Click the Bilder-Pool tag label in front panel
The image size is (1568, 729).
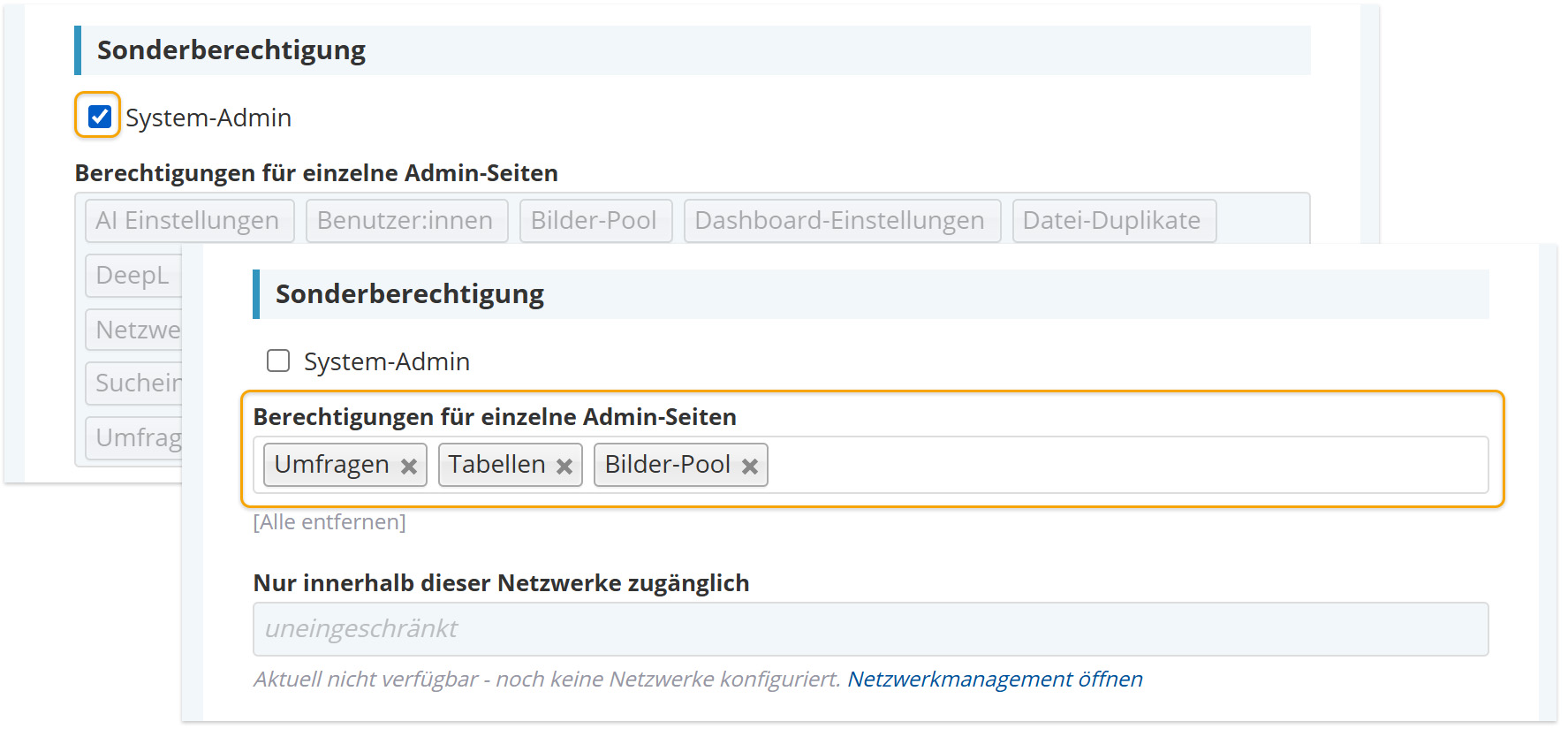click(667, 464)
